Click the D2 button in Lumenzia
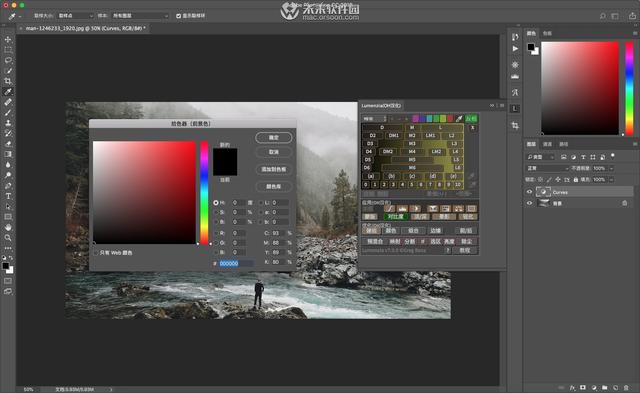 point(372,135)
